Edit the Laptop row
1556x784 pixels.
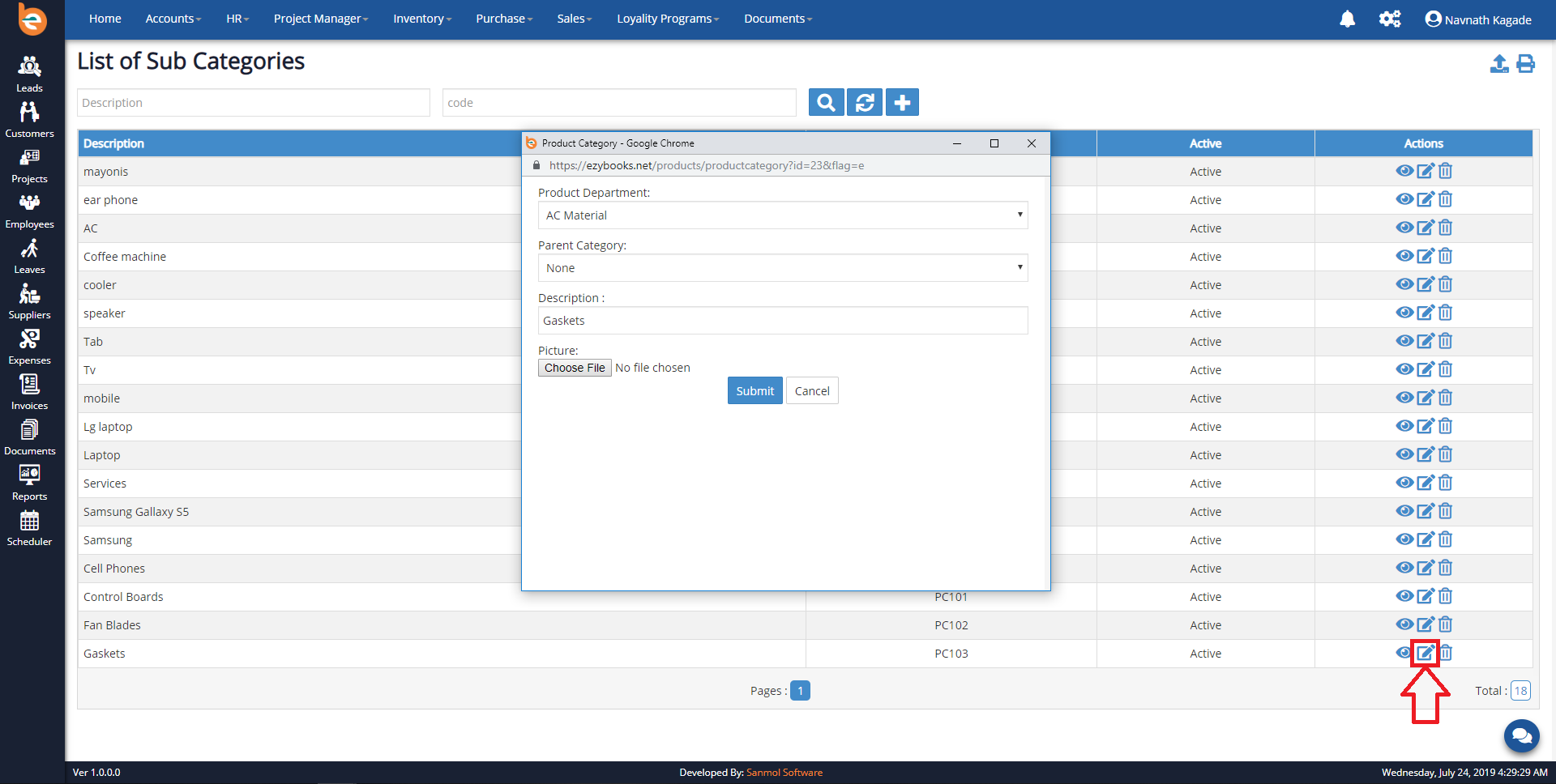coord(1426,454)
